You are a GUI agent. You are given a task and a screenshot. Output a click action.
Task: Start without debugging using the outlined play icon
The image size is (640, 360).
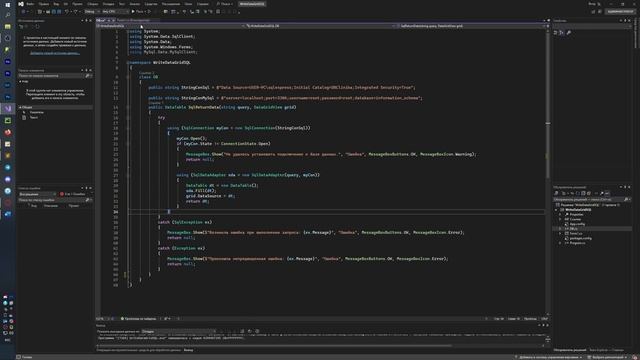149,11
